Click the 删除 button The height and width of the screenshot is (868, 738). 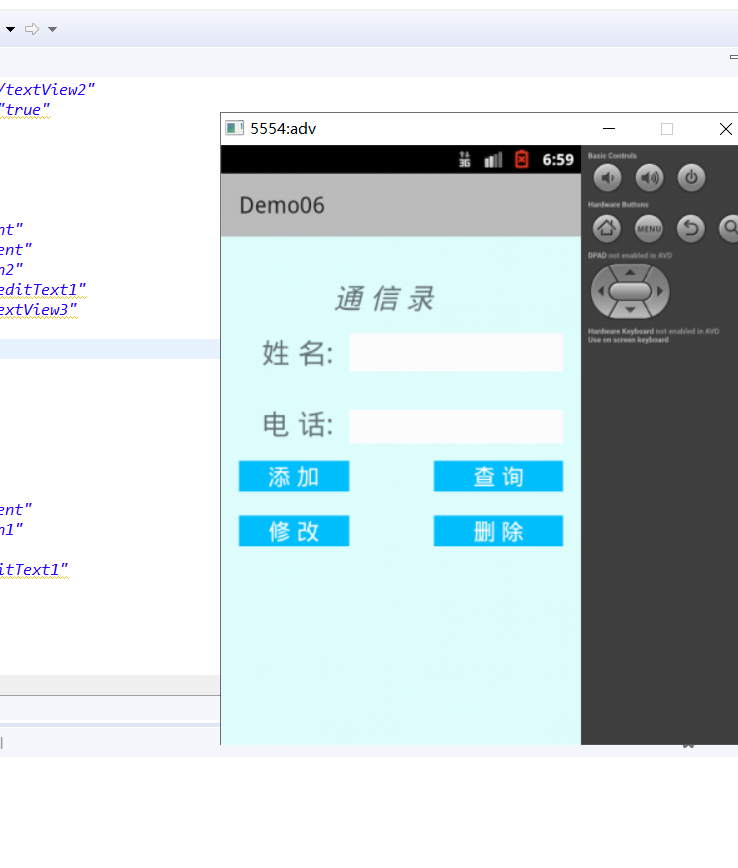point(498,531)
